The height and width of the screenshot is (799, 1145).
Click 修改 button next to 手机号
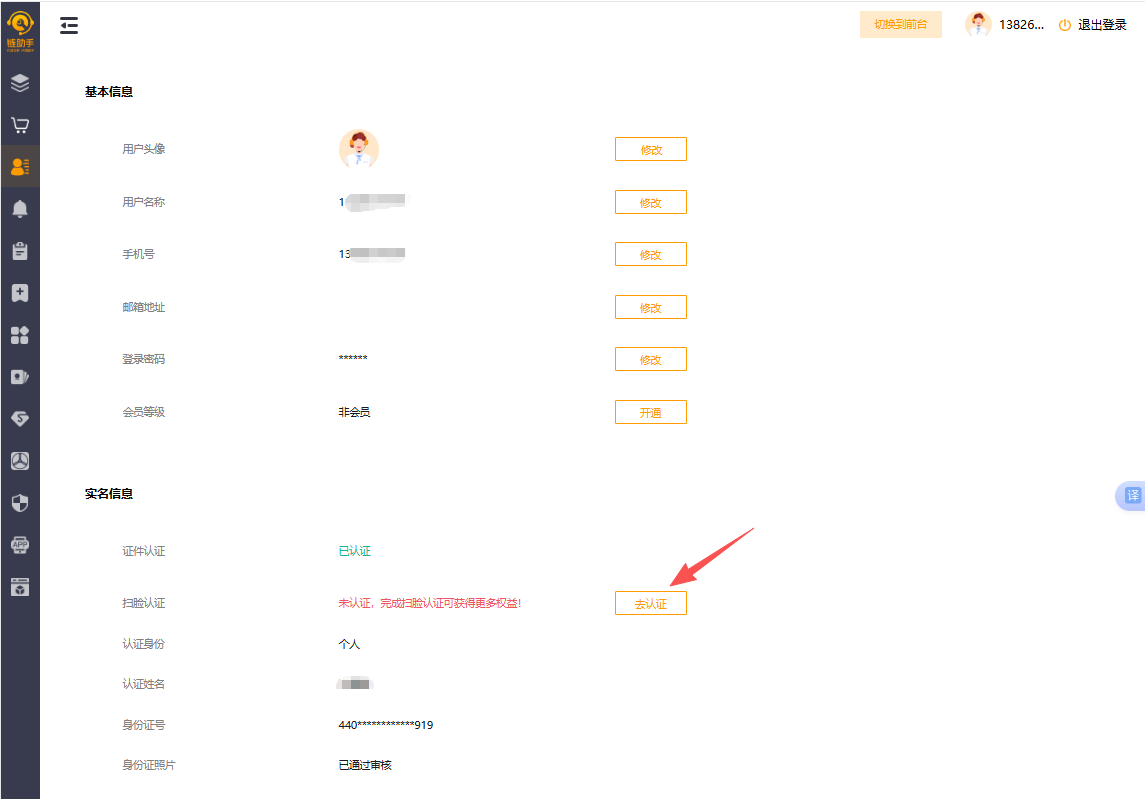[650, 255]
